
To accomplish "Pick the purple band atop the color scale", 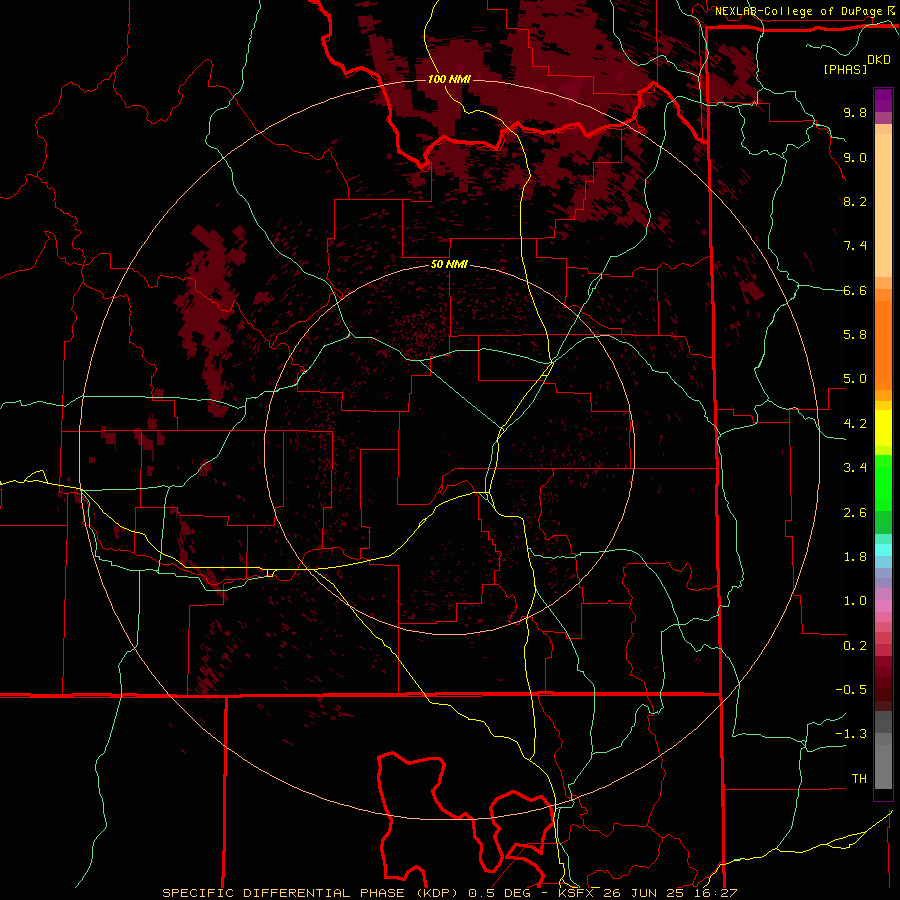I will click(x=883, y=100).
